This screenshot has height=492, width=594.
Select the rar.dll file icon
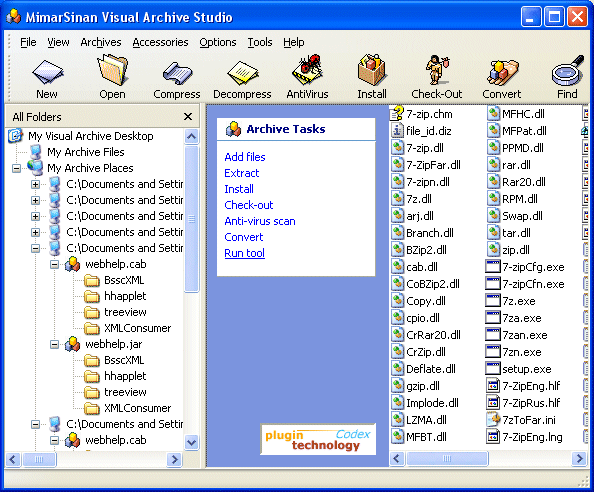[x=493, y=165]
